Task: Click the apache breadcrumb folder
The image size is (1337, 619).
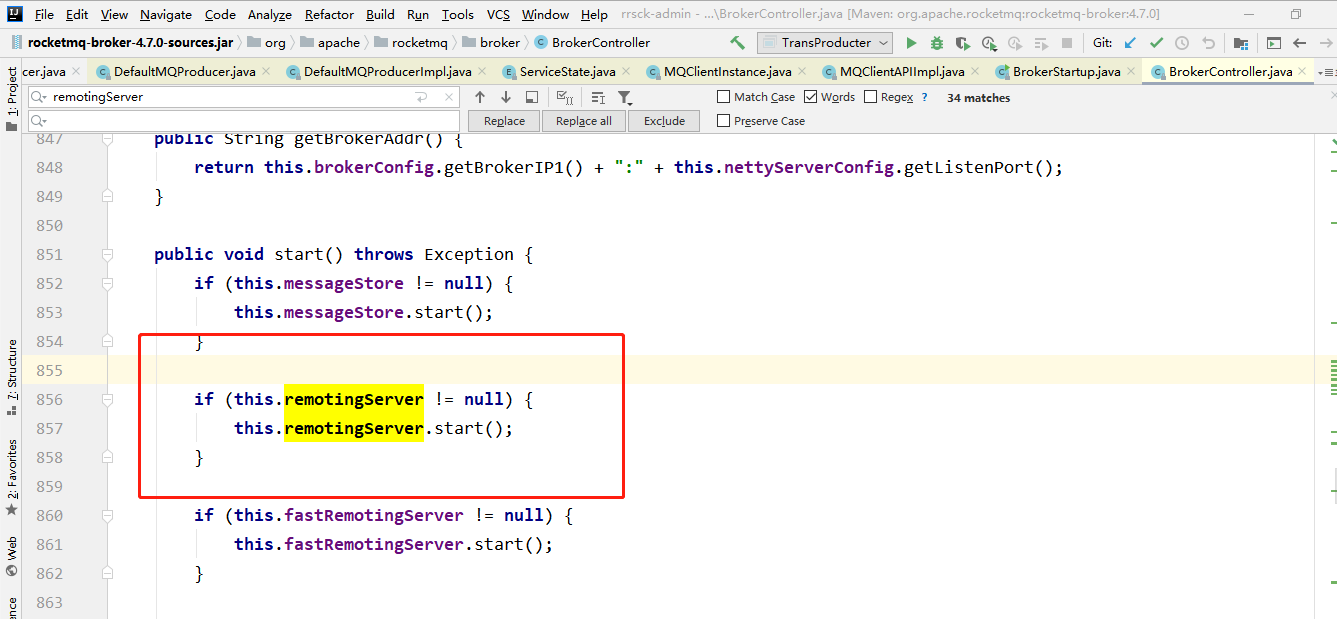Action: click(x=331, y=43)
